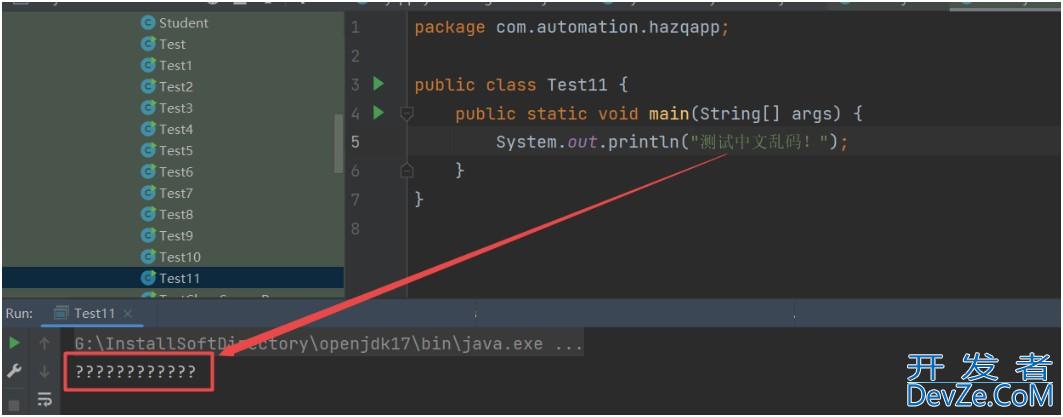
Task: Click the up arrow in Run panel
Action: tap(44, 343)
